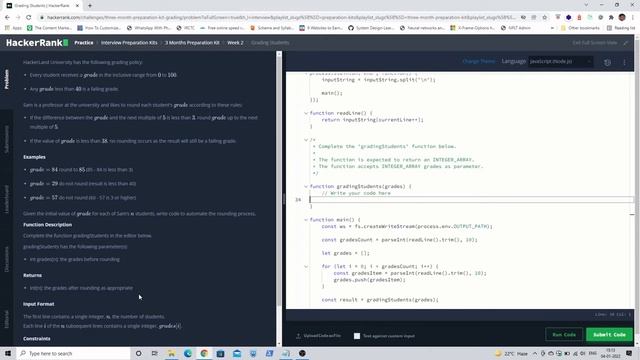Click the Run Code button
The image size is (640, 360).
(564, 335)
